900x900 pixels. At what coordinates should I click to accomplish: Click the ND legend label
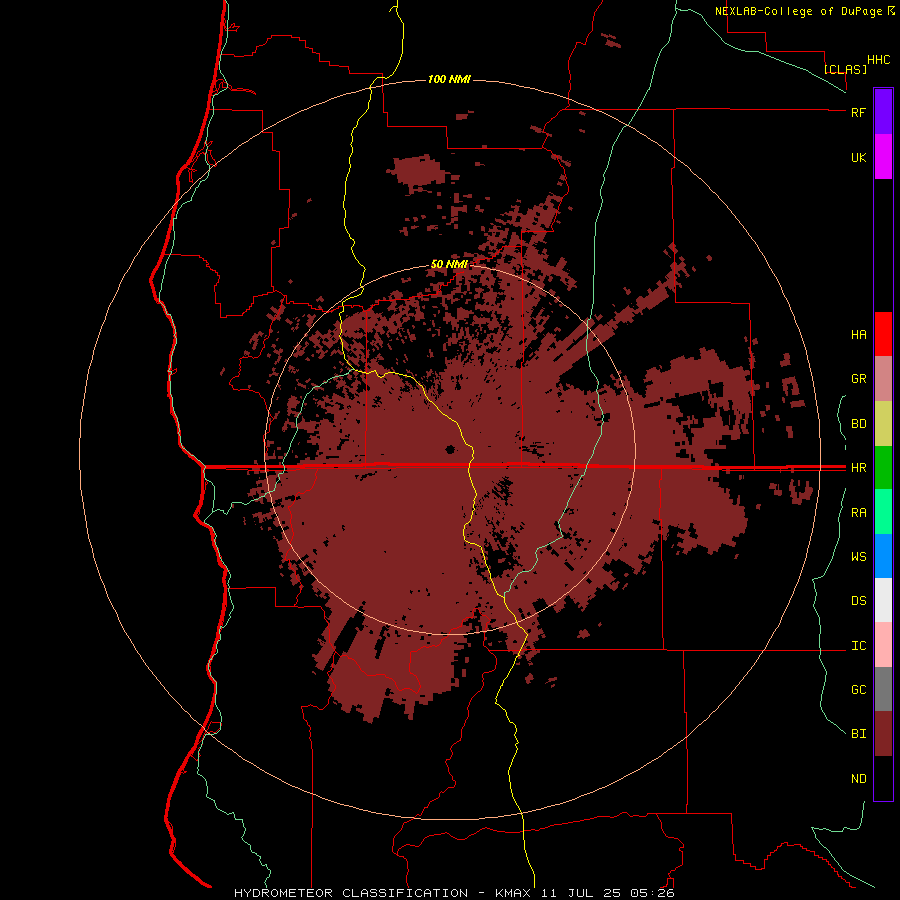[x=858, y=779]
